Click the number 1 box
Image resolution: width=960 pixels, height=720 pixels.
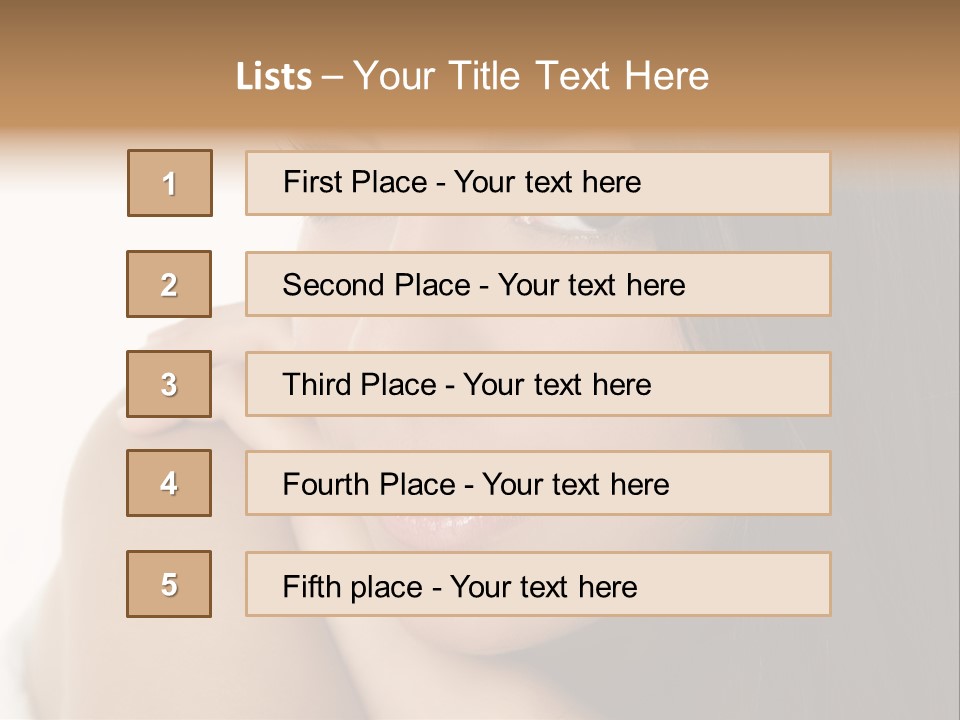pos(170,183)
